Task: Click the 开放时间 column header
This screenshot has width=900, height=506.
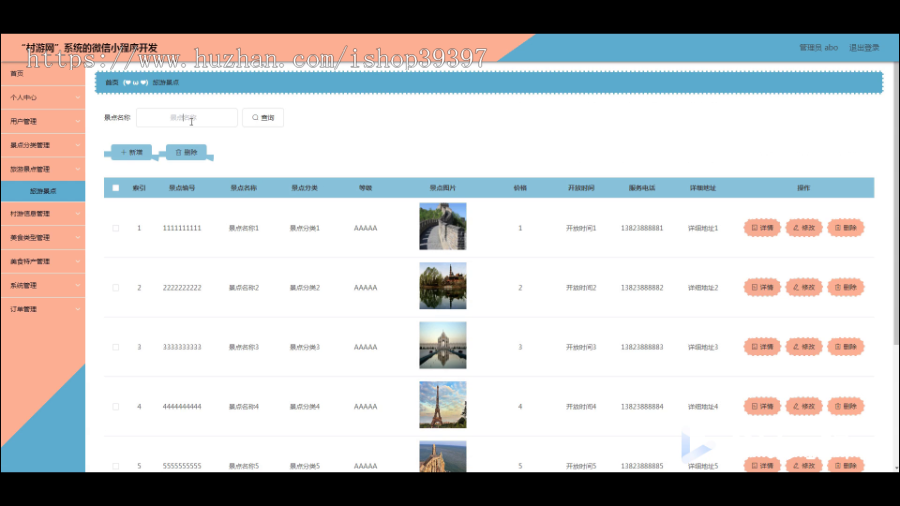Action: tap(581, 188)
